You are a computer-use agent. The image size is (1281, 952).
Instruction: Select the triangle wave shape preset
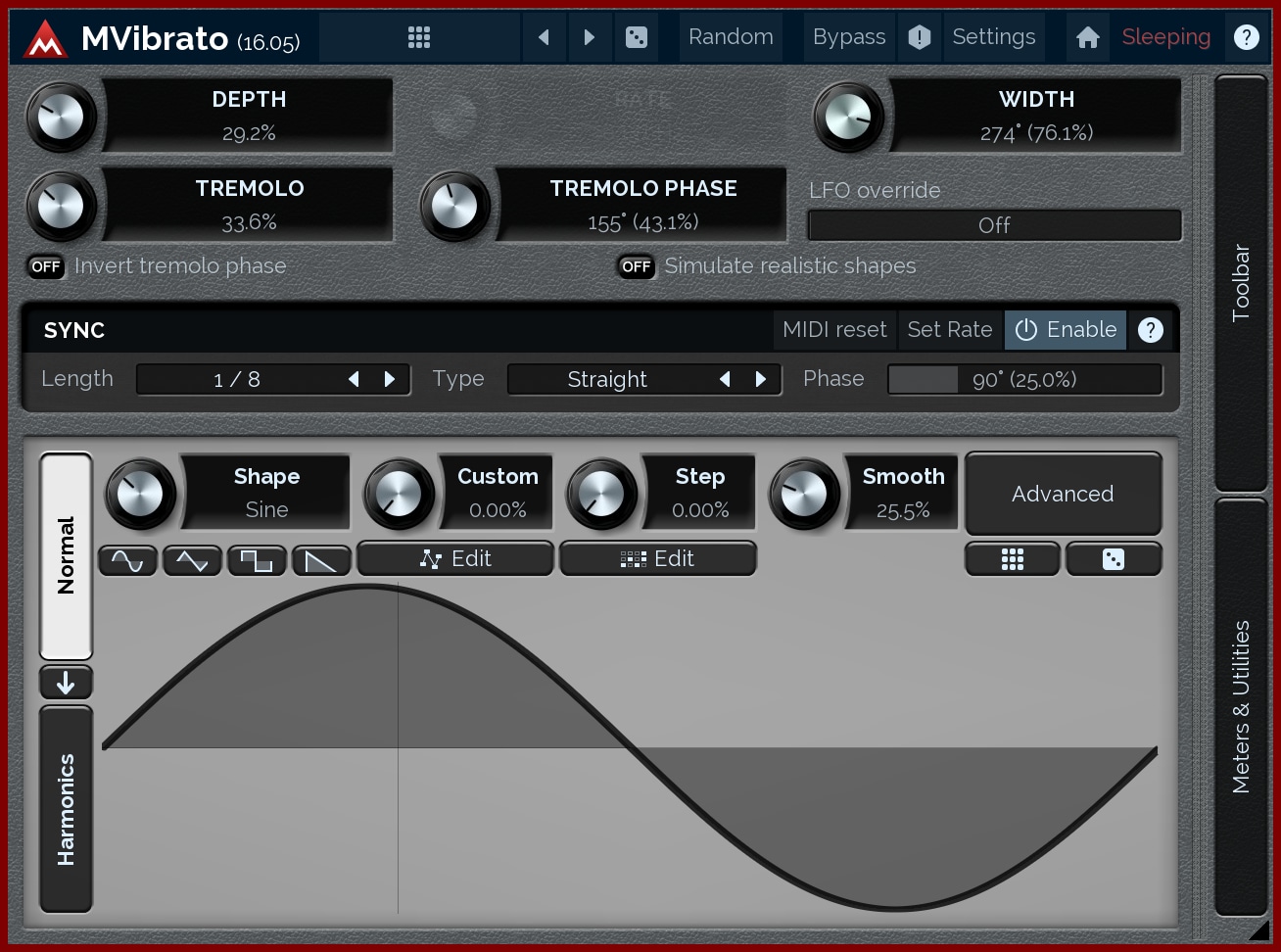click(x=192, y=560)
